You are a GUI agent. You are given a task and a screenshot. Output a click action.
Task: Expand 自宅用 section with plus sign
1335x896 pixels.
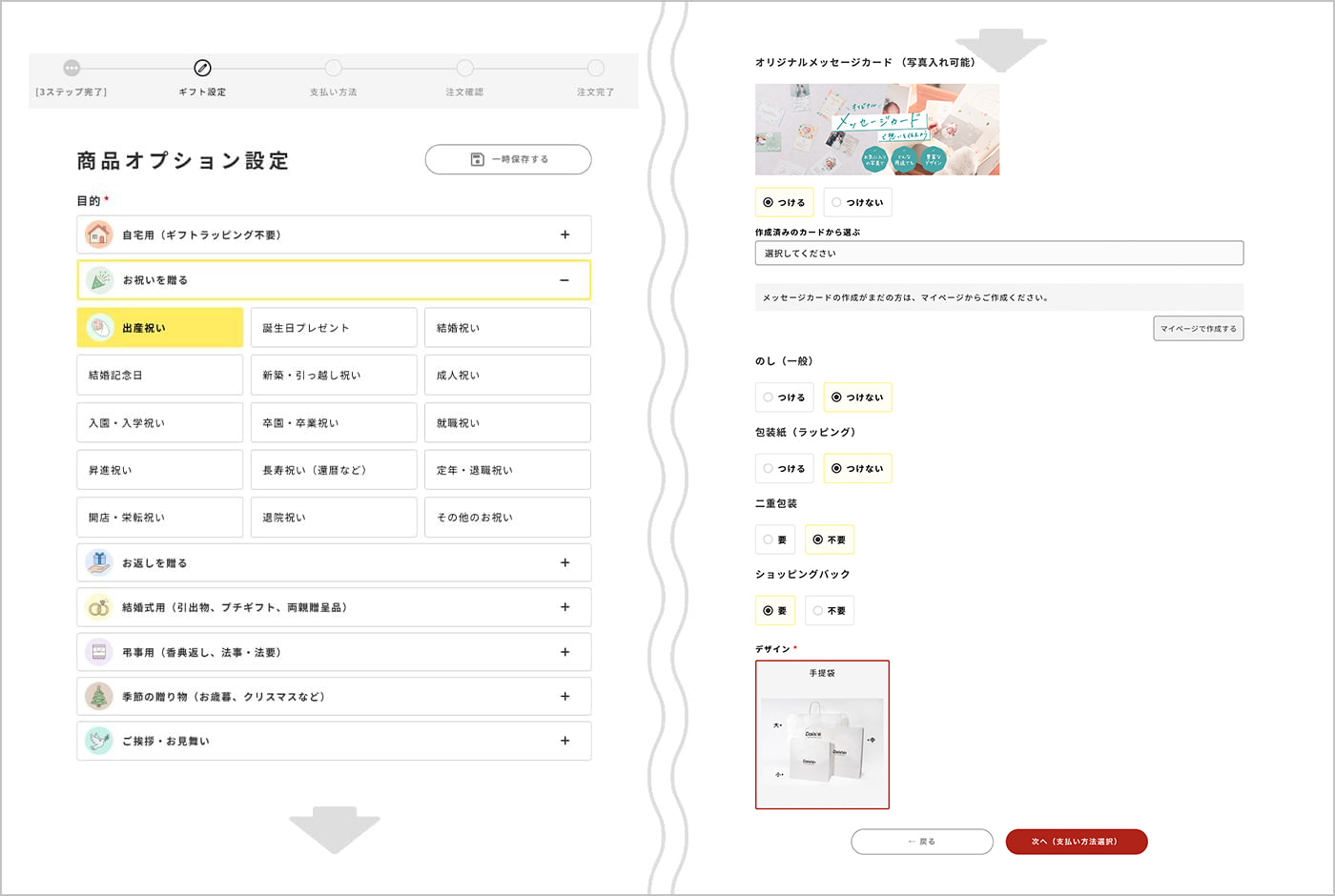(565, 234)
